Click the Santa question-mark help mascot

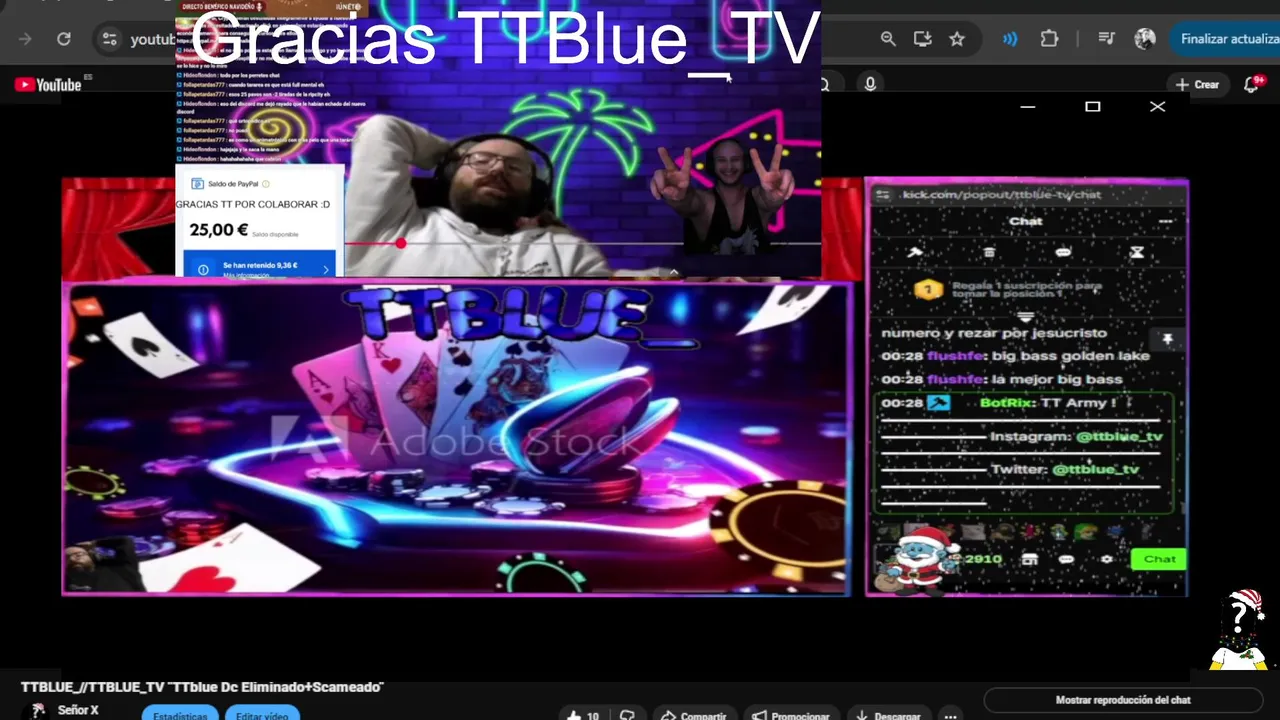[x=1238, y=629]
